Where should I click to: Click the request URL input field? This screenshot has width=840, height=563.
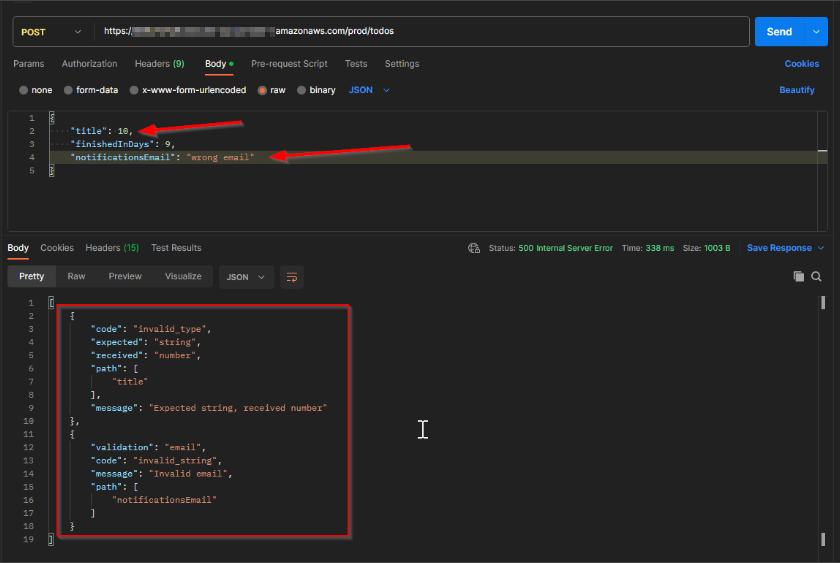click(x=422, y=32)
